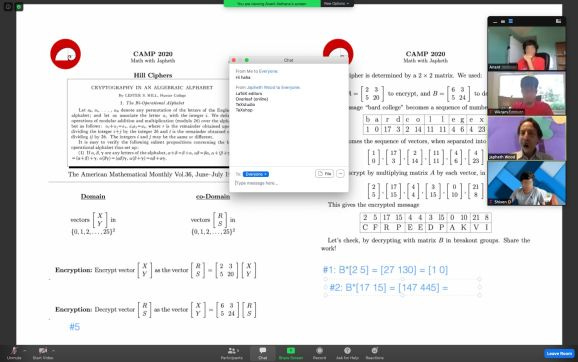This screenshot has width=578, height=362.
Task: Open the Everyone recipient dropdown in chat
Action: 256,174
